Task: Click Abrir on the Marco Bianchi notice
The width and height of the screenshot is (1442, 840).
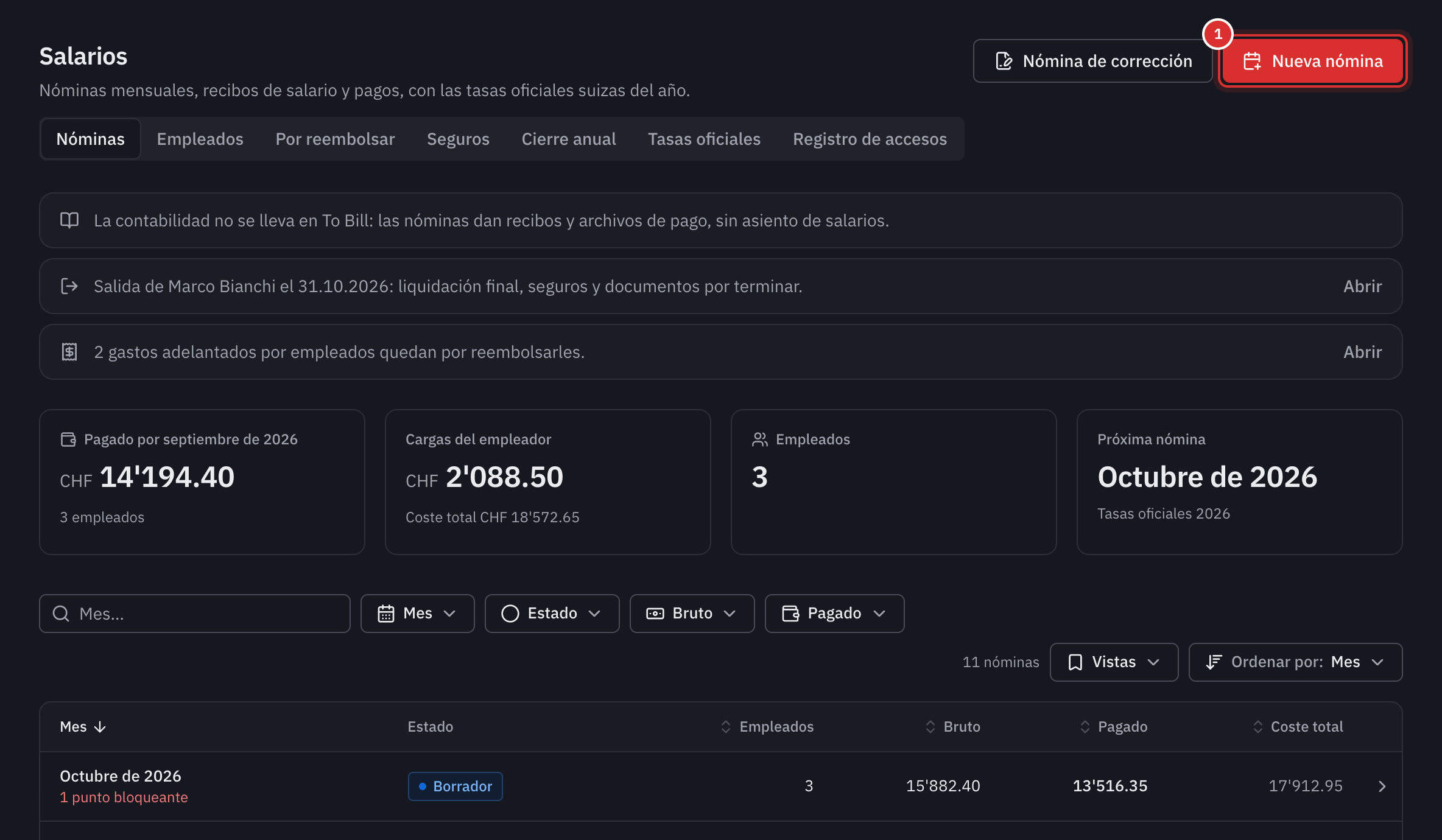Action: tap(1363, 286)
